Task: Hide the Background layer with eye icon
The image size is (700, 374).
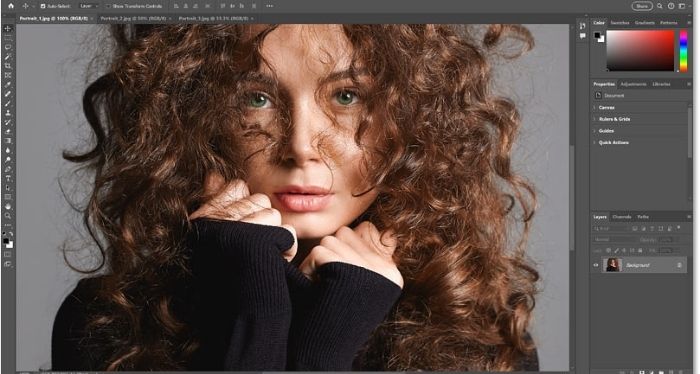Action: pos(596,265)
